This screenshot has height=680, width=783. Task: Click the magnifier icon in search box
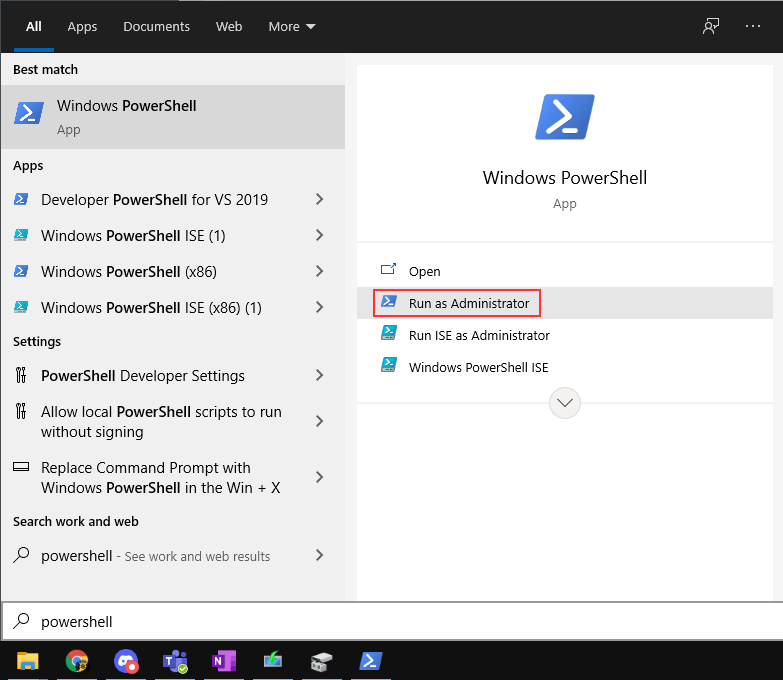coord(21,621)
